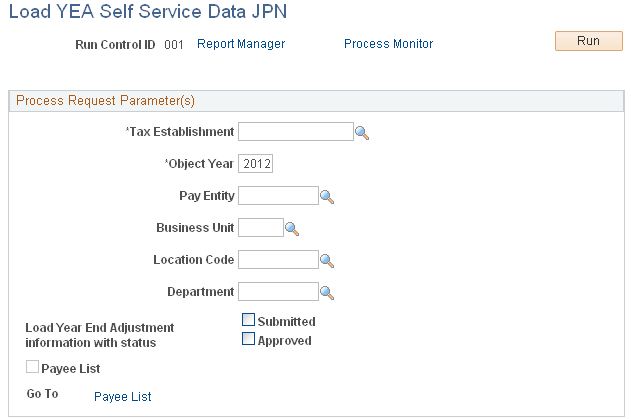Toggle the Payee List checkbox

33,369
